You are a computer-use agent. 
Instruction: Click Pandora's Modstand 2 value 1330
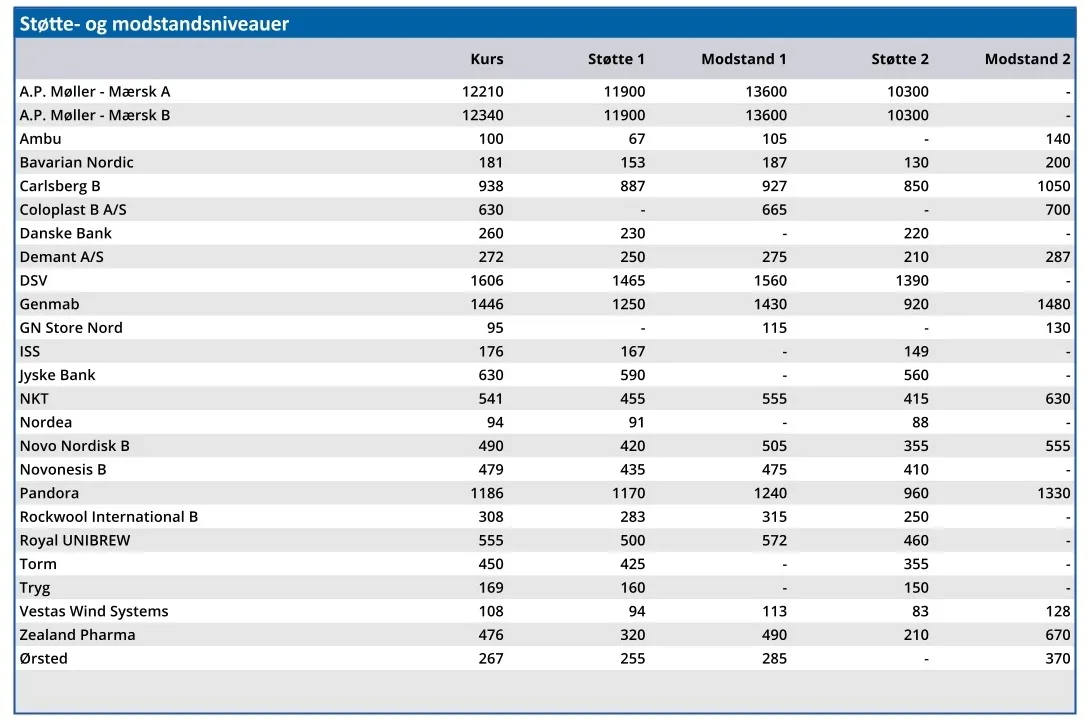[1053, 493]
